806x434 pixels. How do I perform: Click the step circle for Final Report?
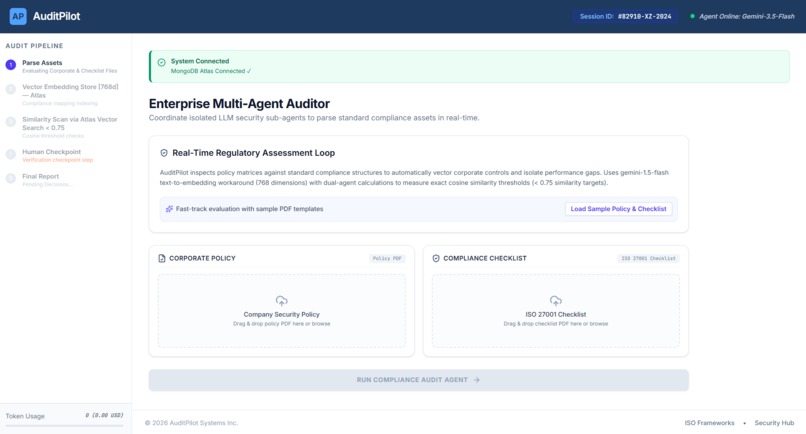click(x=11, y=178)
